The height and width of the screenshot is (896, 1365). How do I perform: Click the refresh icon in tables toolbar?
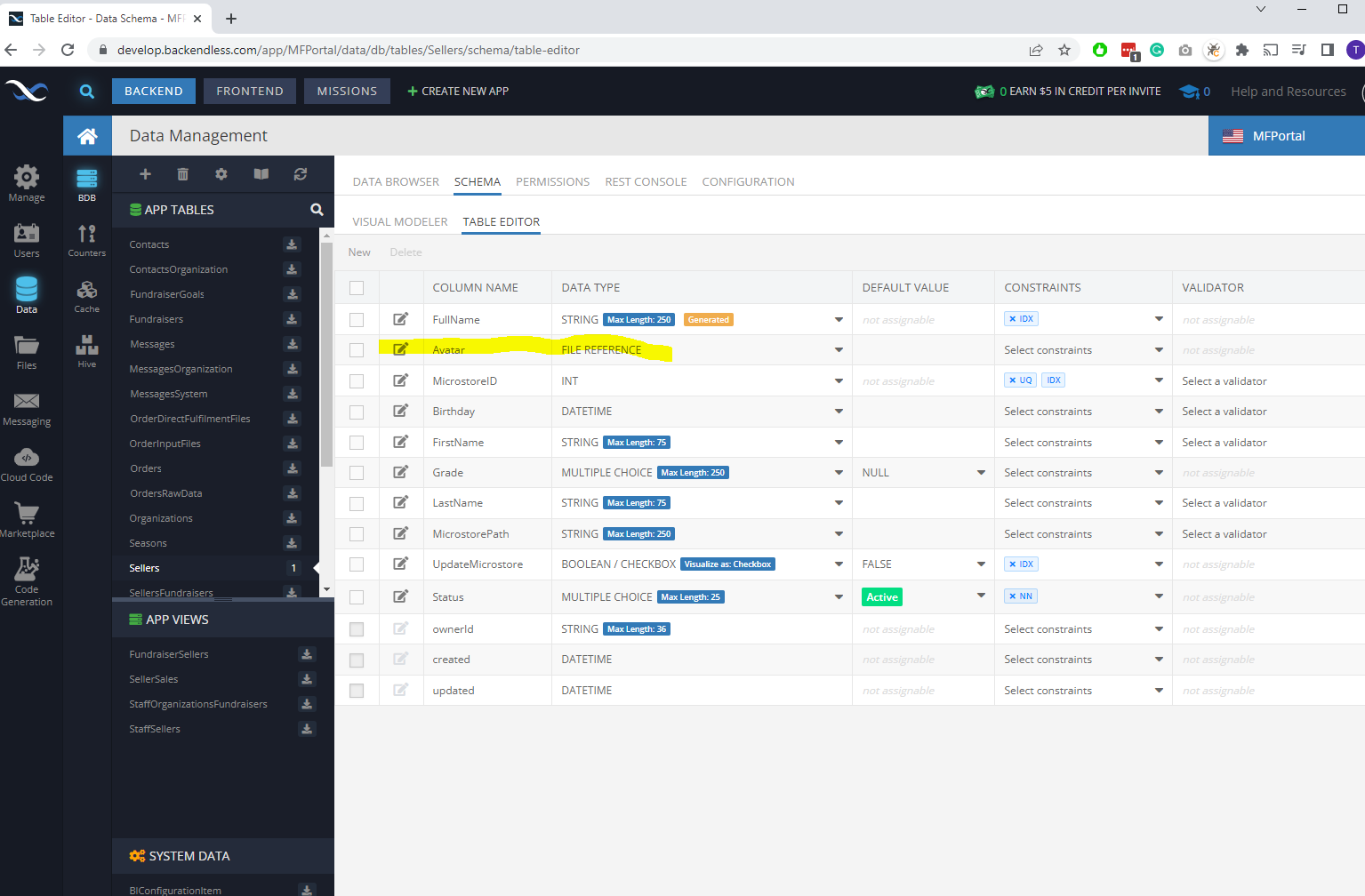pyautogui.click(x=301, y=174)
